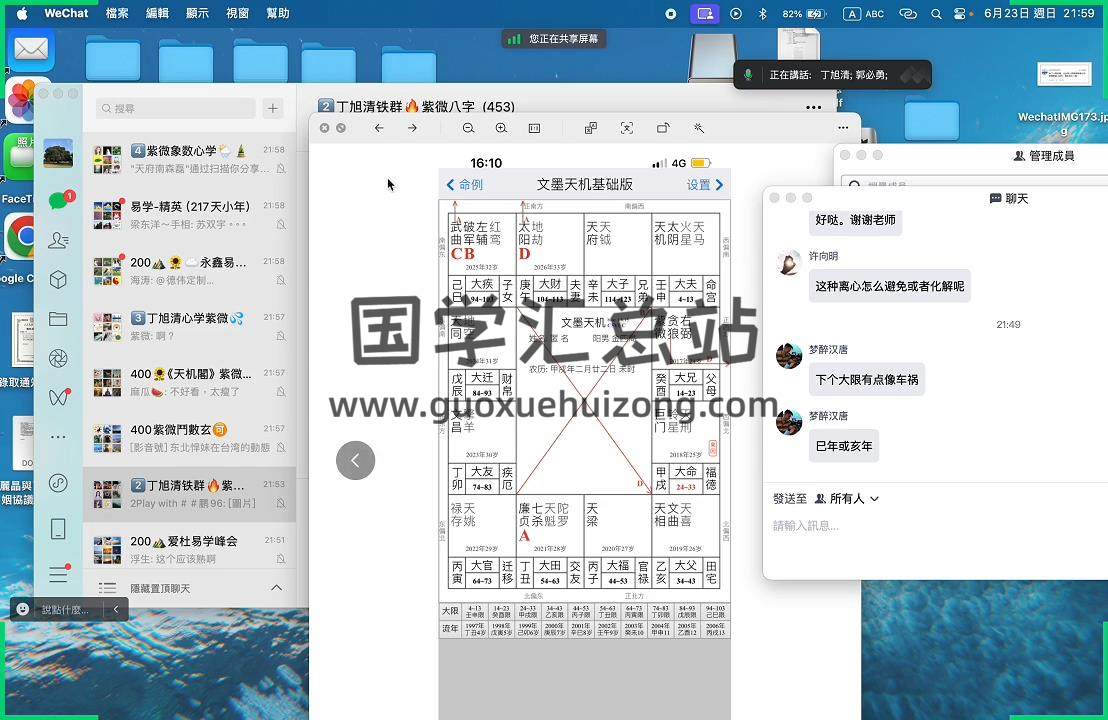Open the WeChat Moments shutter icon
Image resolution: width=1108 pixels, height=720 pixels.
point(58,358)
